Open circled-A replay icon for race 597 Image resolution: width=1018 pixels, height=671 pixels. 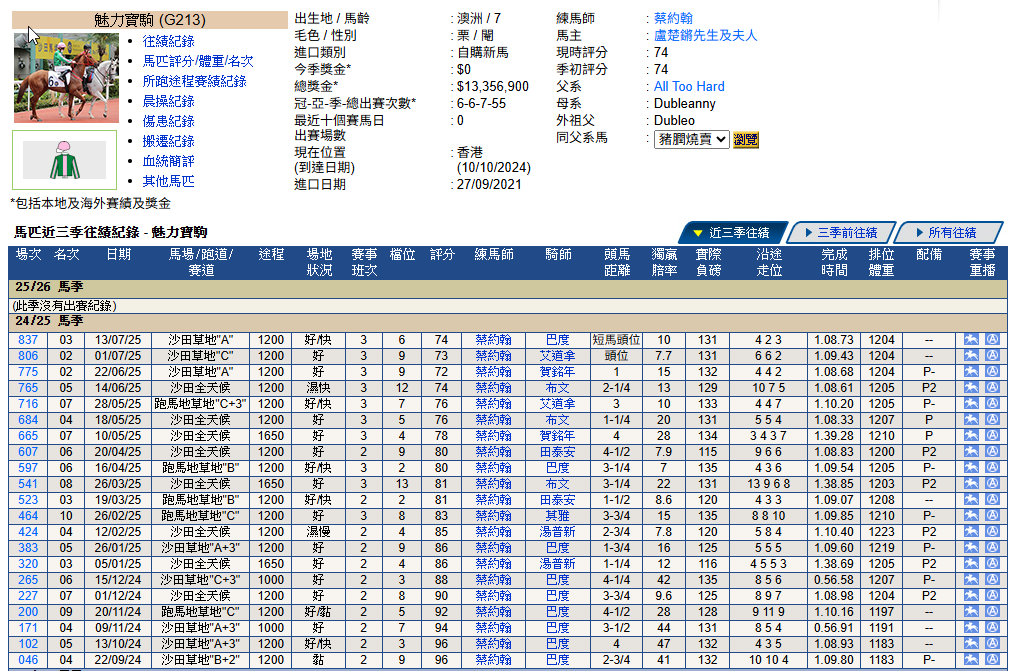(x=992, y=467)
